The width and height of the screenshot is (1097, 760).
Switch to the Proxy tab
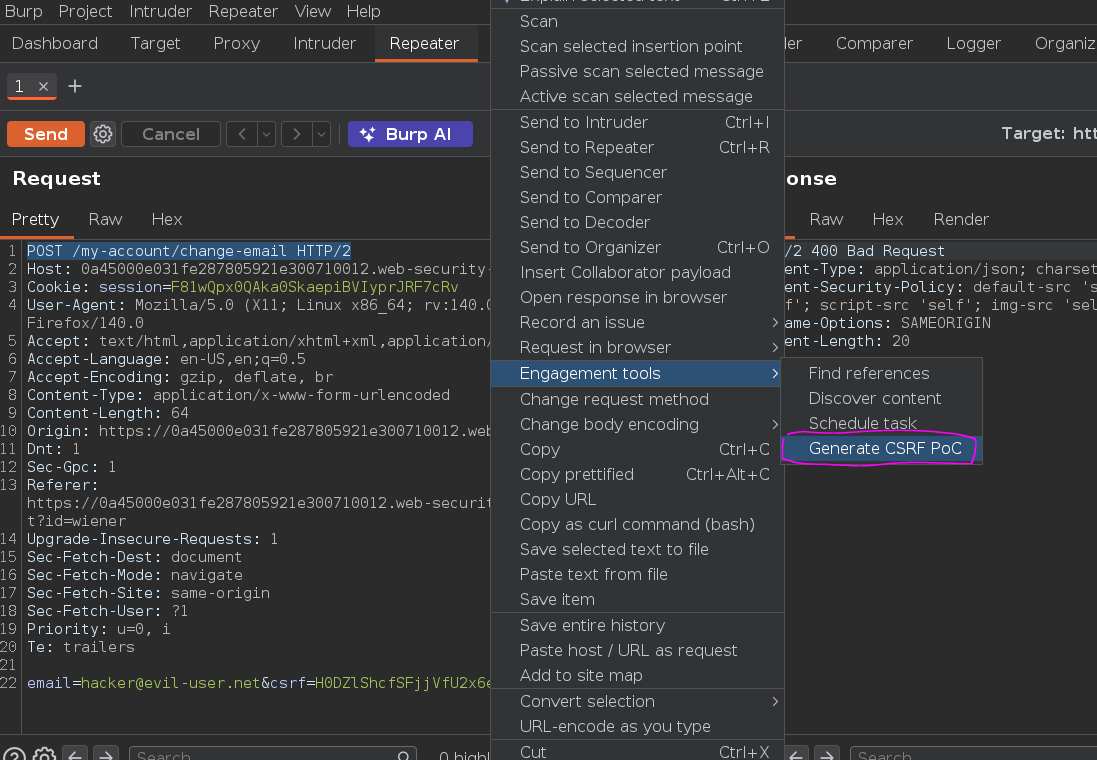(236, 43)
